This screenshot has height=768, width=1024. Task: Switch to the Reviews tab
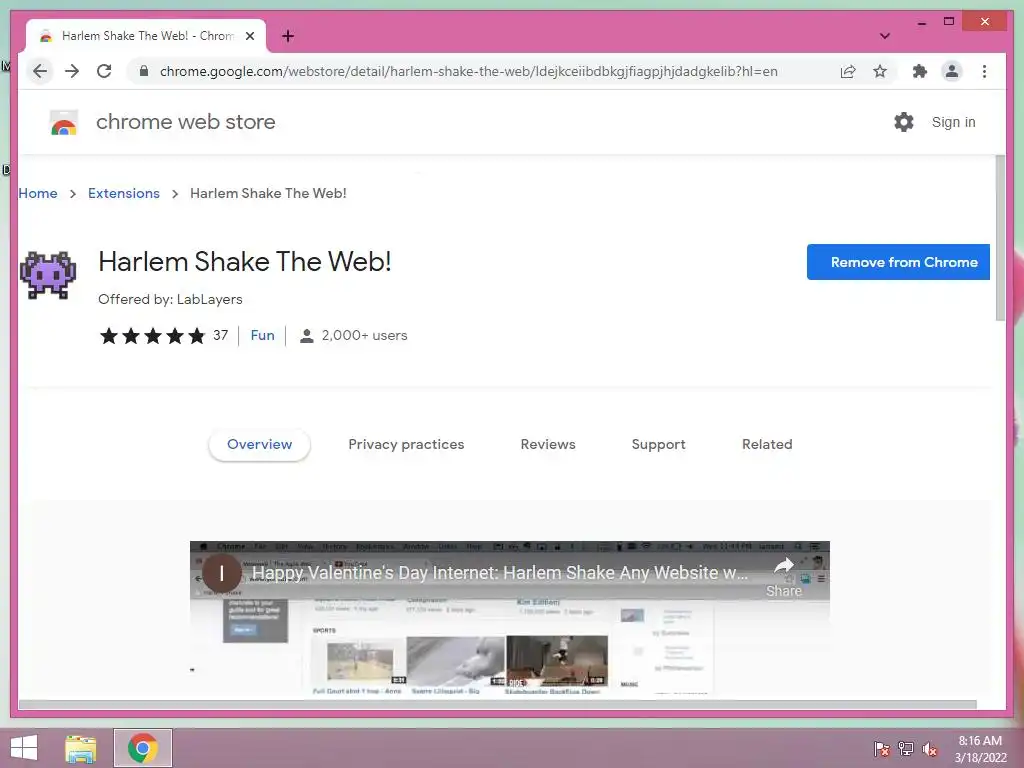point(548,445)
